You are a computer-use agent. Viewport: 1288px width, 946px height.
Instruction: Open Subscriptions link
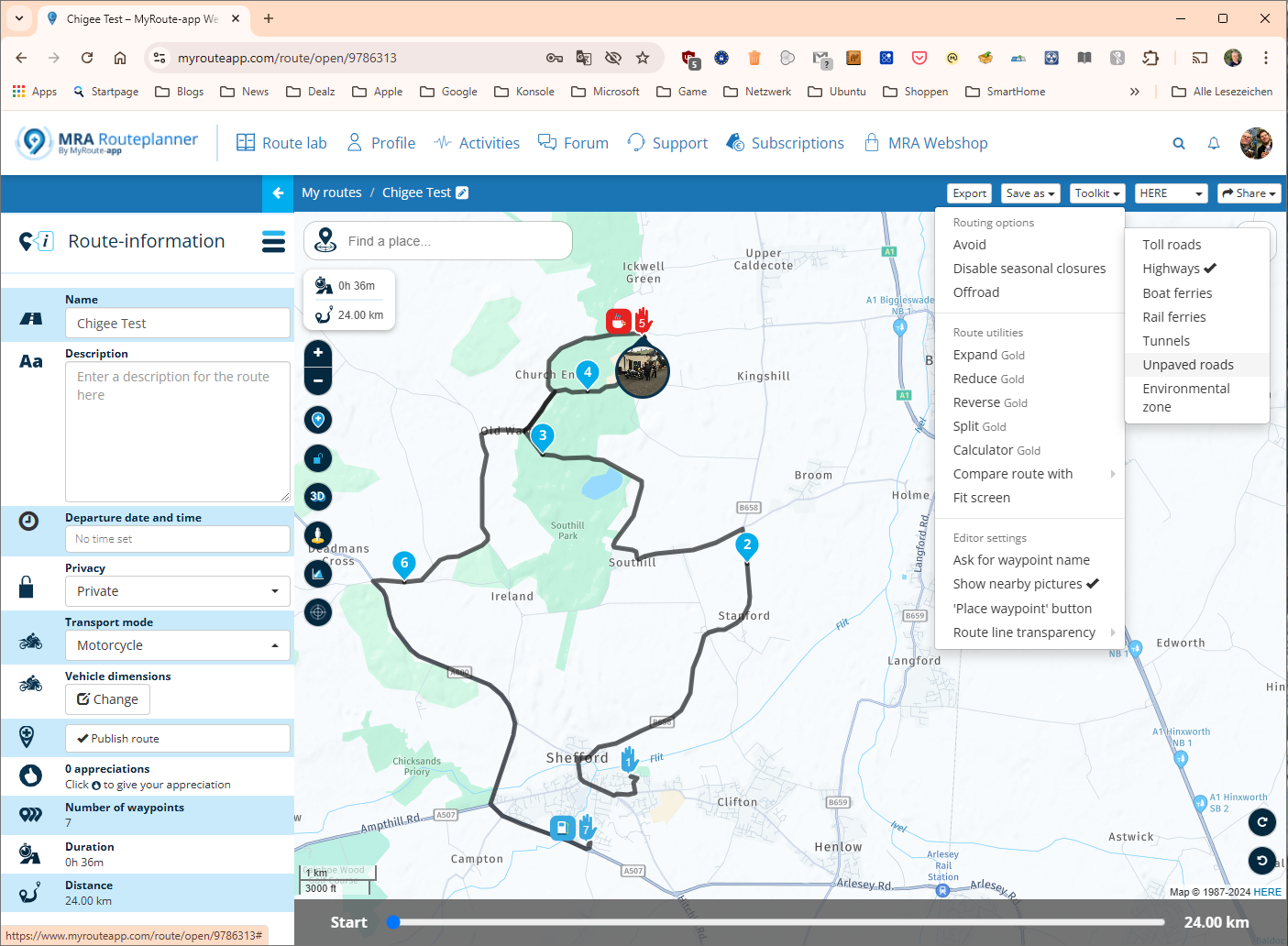[x=785, y=143]
